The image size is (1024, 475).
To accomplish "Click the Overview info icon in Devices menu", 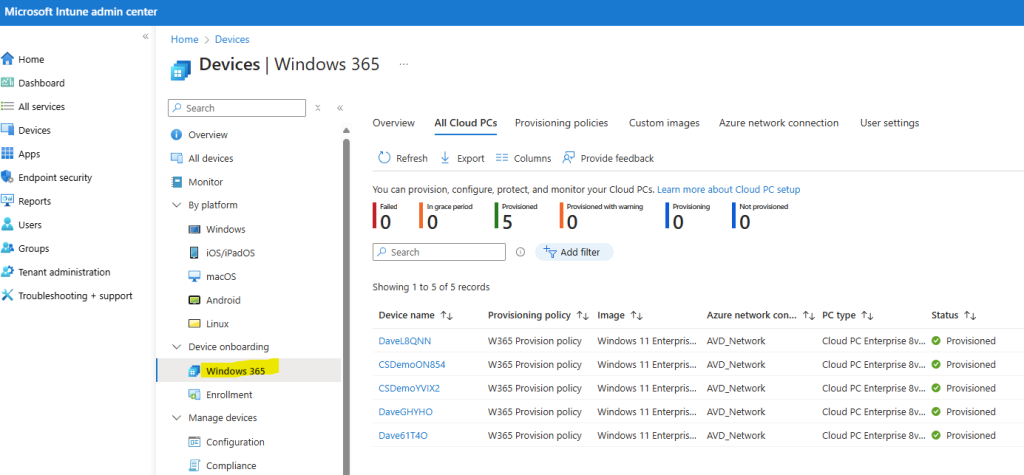I will tap(176, 135).
